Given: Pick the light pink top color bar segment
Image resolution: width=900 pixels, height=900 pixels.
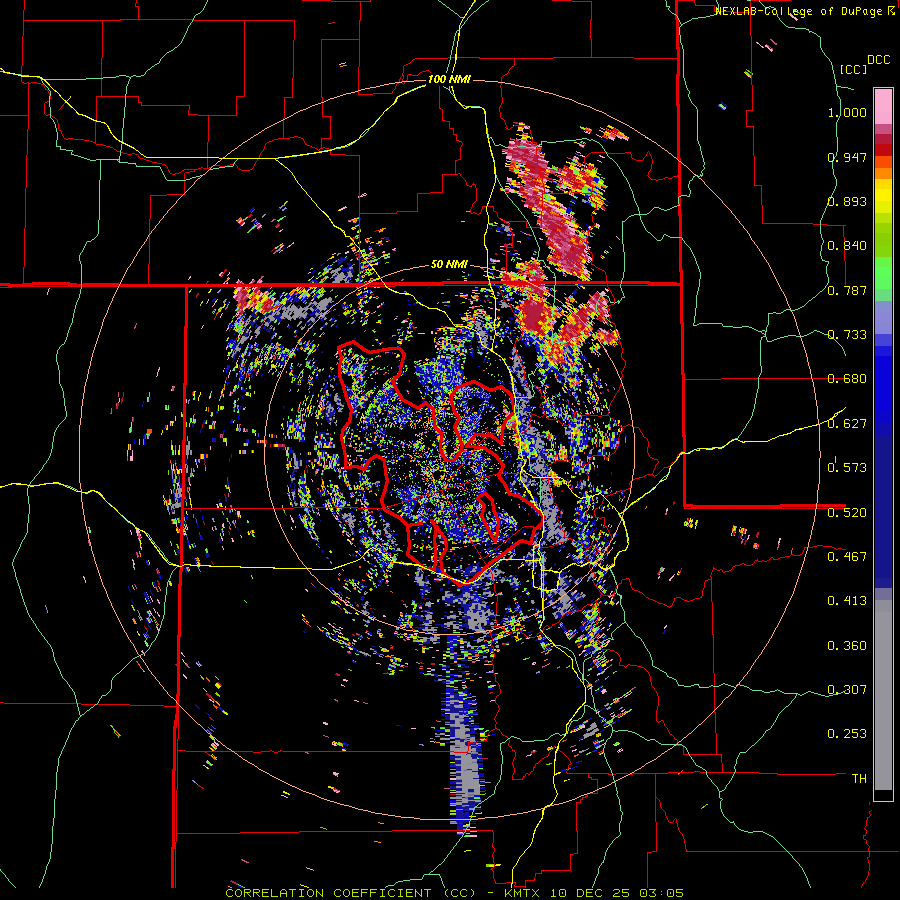Looking at the screenshot, I should (x=883, y=106).
